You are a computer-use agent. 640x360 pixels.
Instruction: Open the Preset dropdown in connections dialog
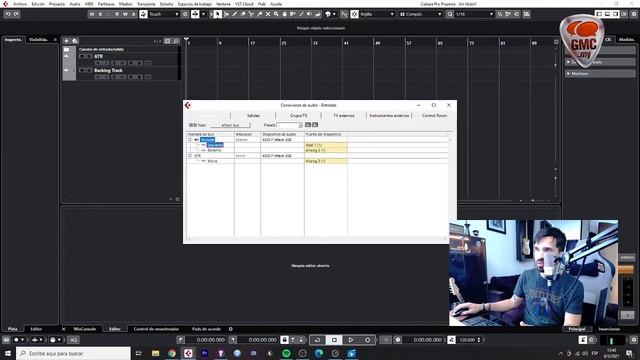click(x=289, y=125)
